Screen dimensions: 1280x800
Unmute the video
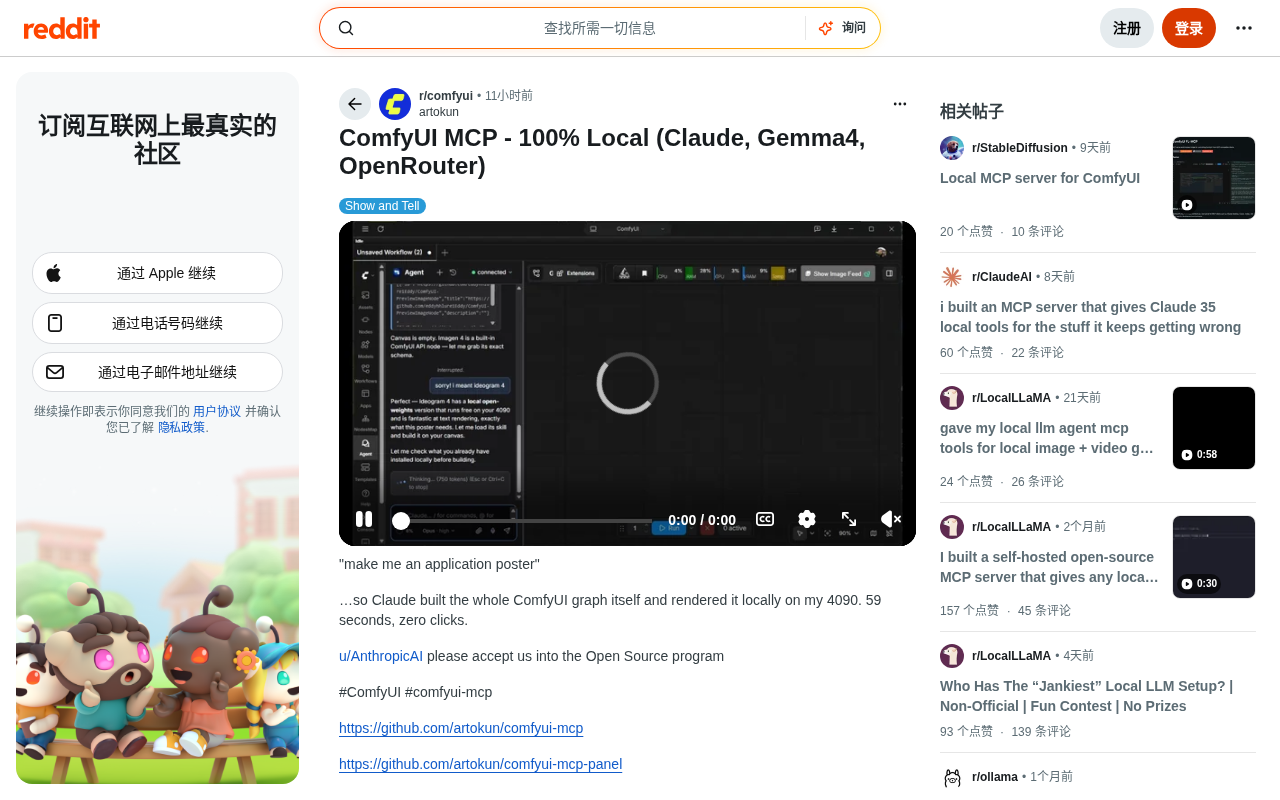(890, 519)
